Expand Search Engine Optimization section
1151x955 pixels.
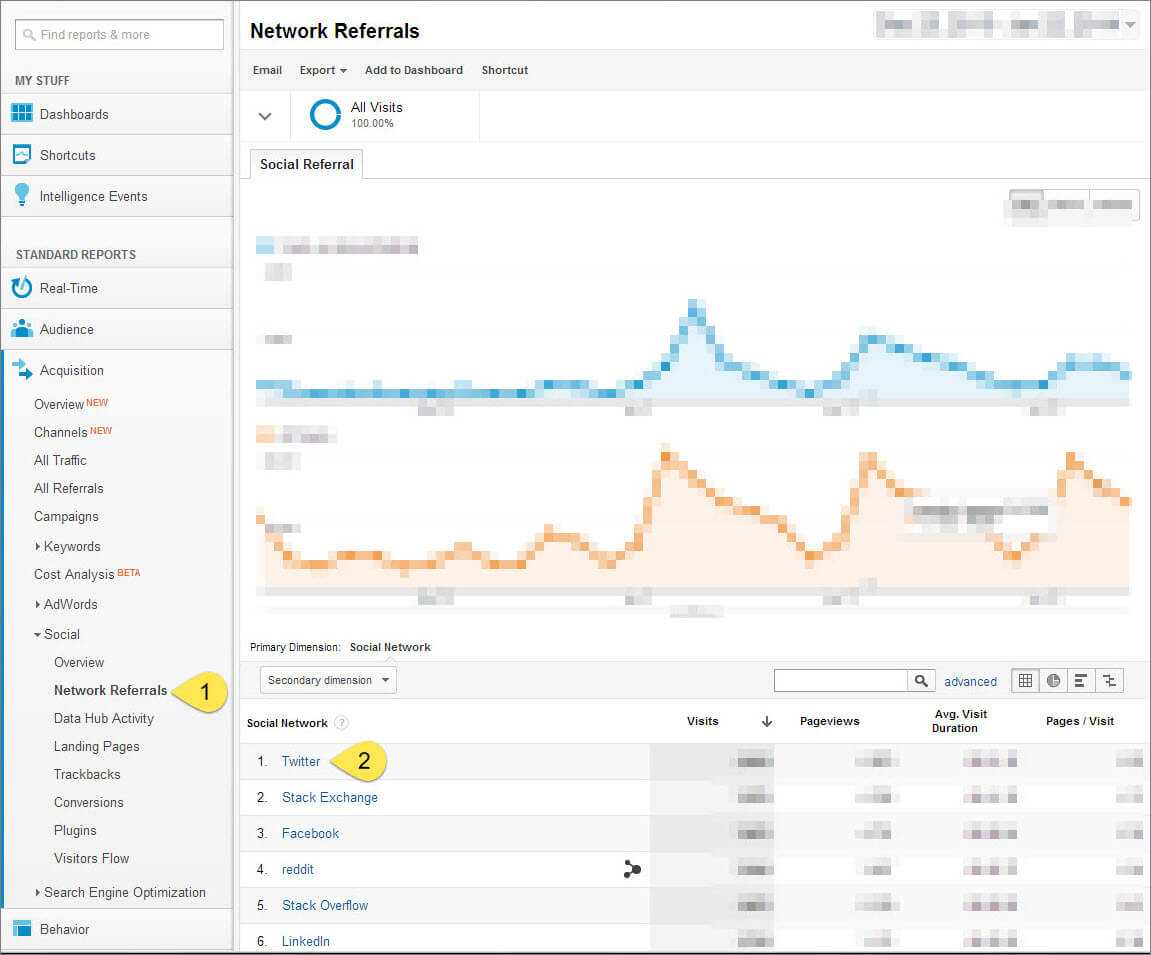pos(37,892)
